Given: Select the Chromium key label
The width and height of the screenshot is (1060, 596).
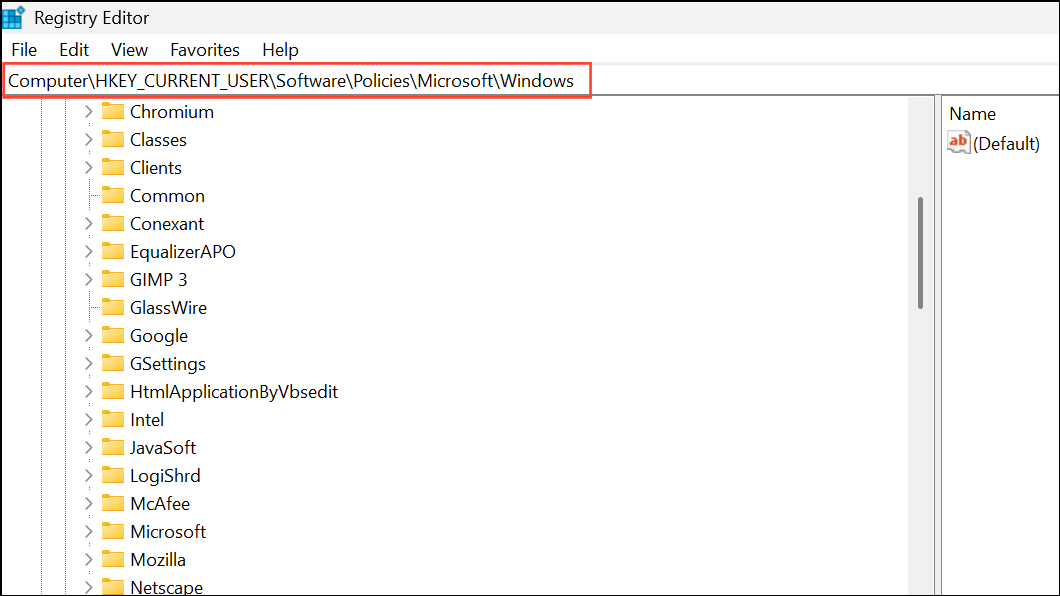Looking at the screenshot, I should click(172, 112).
